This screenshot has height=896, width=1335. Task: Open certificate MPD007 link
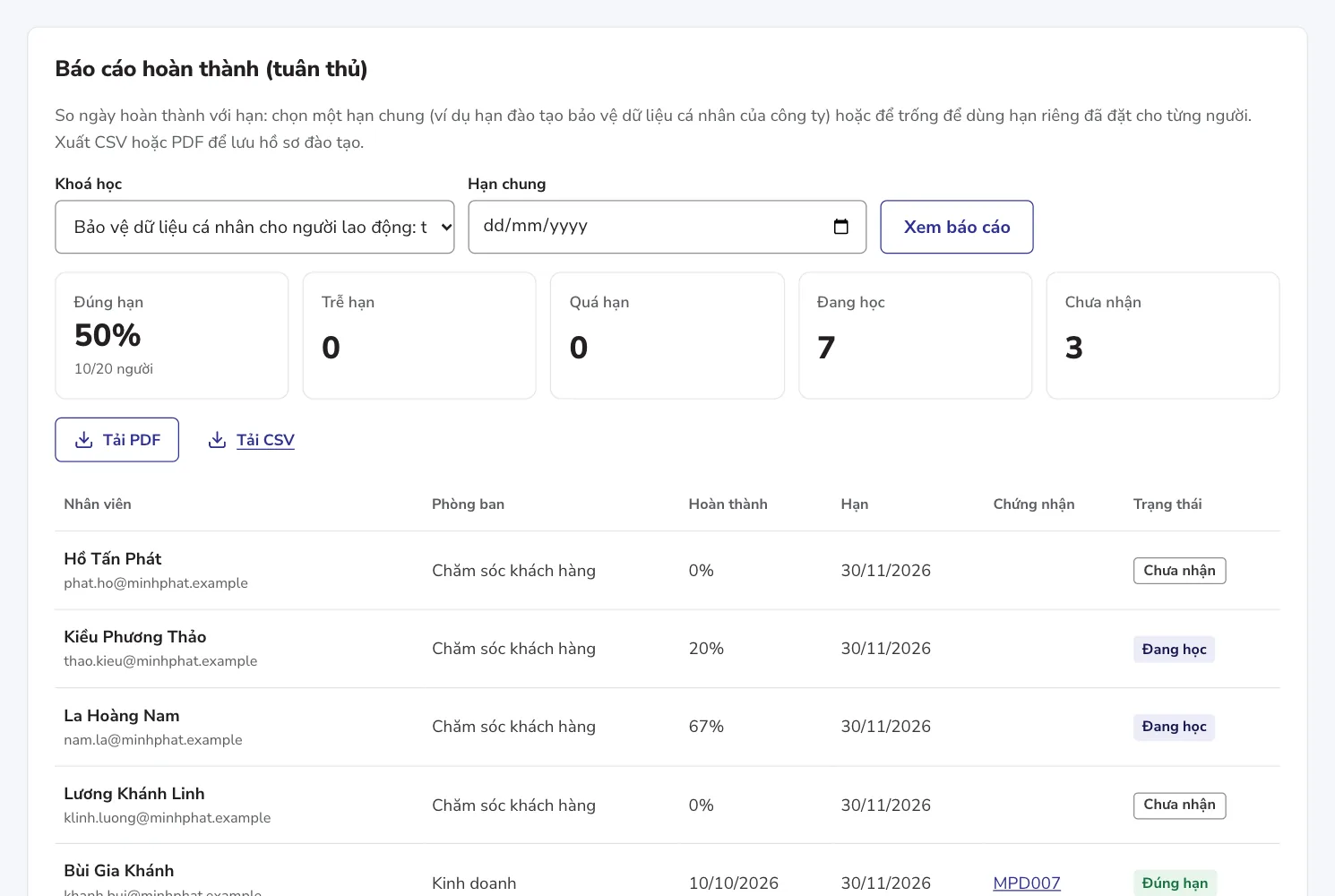coord(1027,883)
